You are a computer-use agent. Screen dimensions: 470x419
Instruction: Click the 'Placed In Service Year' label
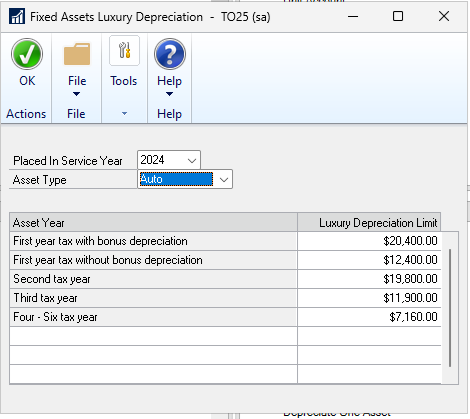[68, 161]
